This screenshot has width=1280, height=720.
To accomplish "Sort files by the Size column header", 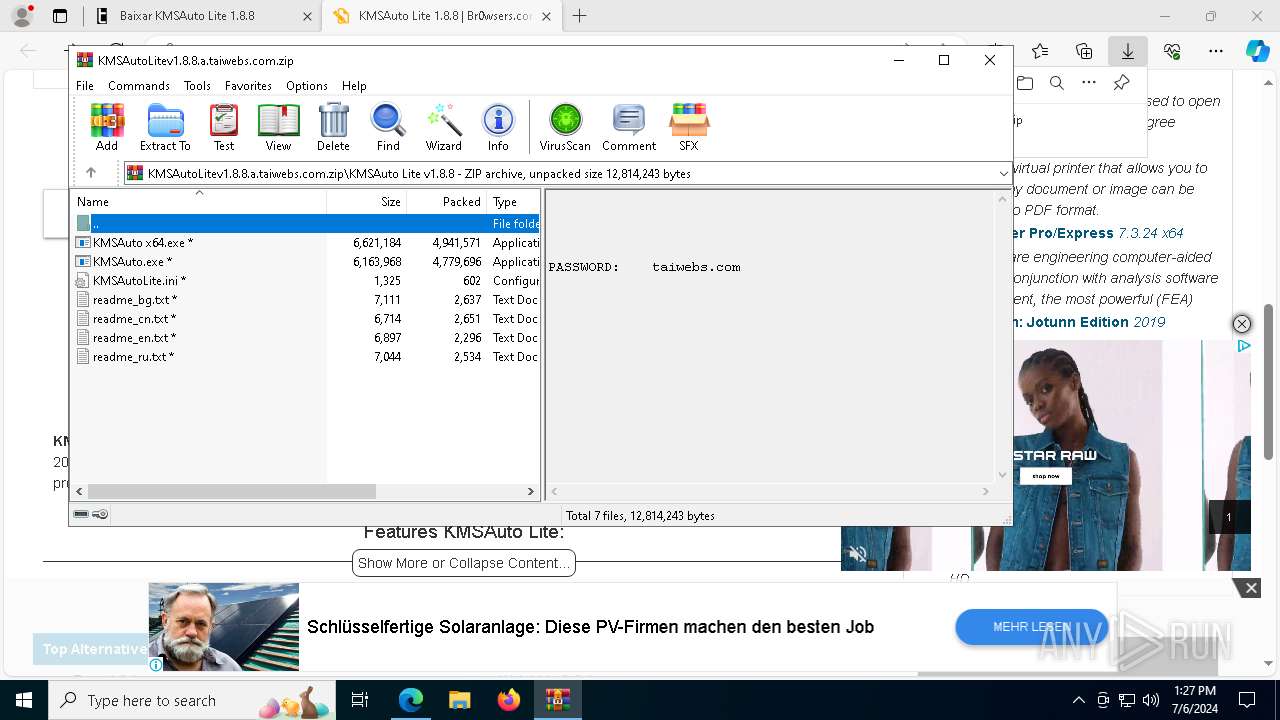I will pos(366,201).
